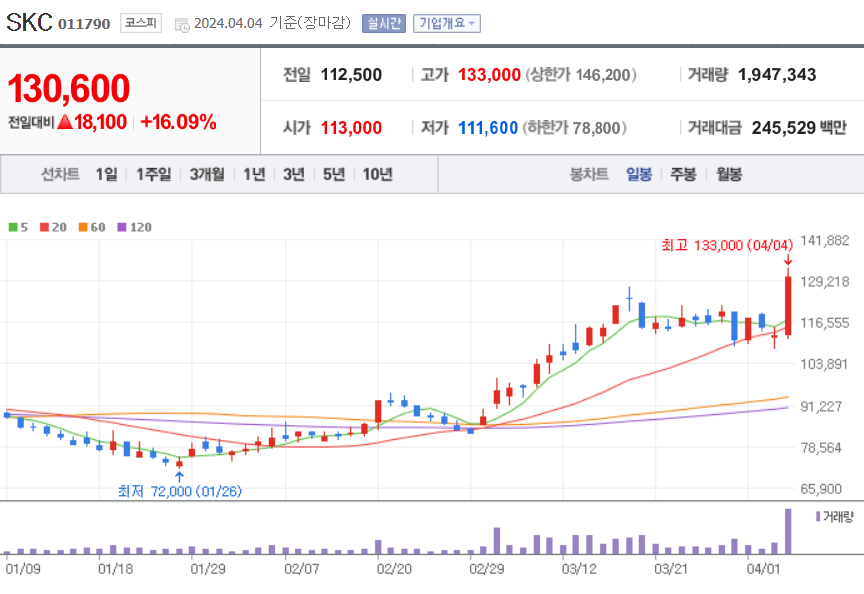Viewport: 864px width, 594px height.
Task: Click the 하한가 78,800 text
Action: tap(575, 128)
